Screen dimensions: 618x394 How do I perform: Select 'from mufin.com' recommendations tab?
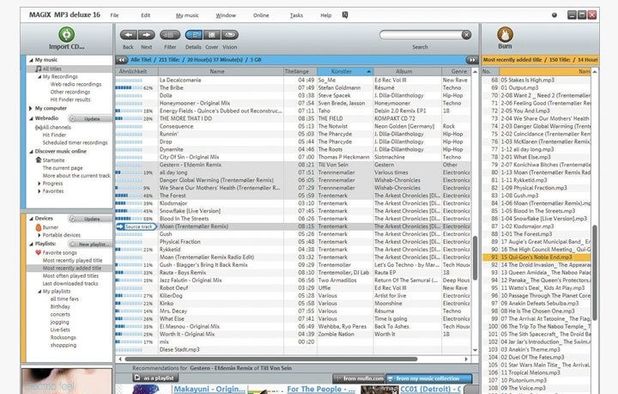pos(359,378)
